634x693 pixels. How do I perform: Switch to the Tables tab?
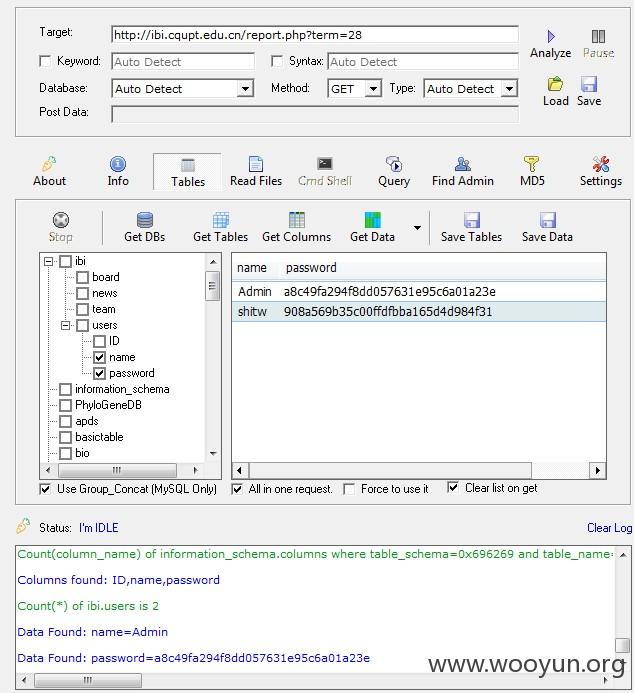point(187,172)
